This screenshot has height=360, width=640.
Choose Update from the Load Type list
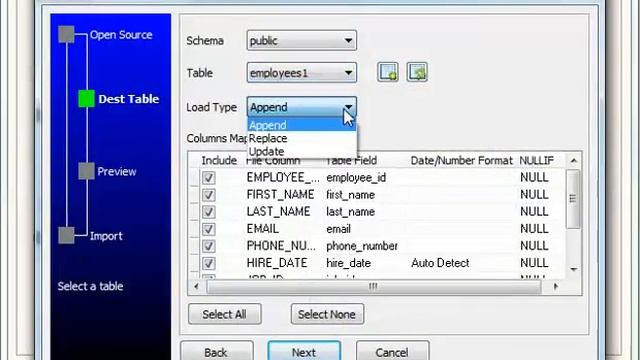coord(302,151)
